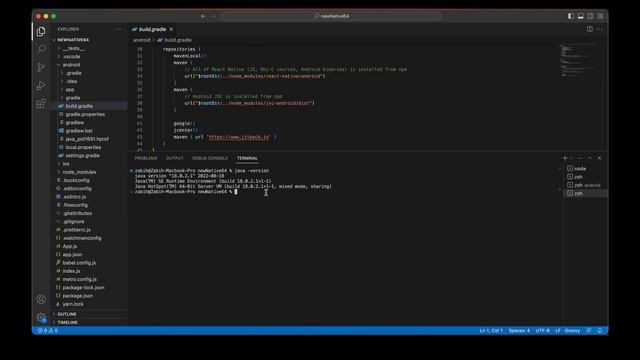Open the Search view in activity bar

(x=41, y=49)
